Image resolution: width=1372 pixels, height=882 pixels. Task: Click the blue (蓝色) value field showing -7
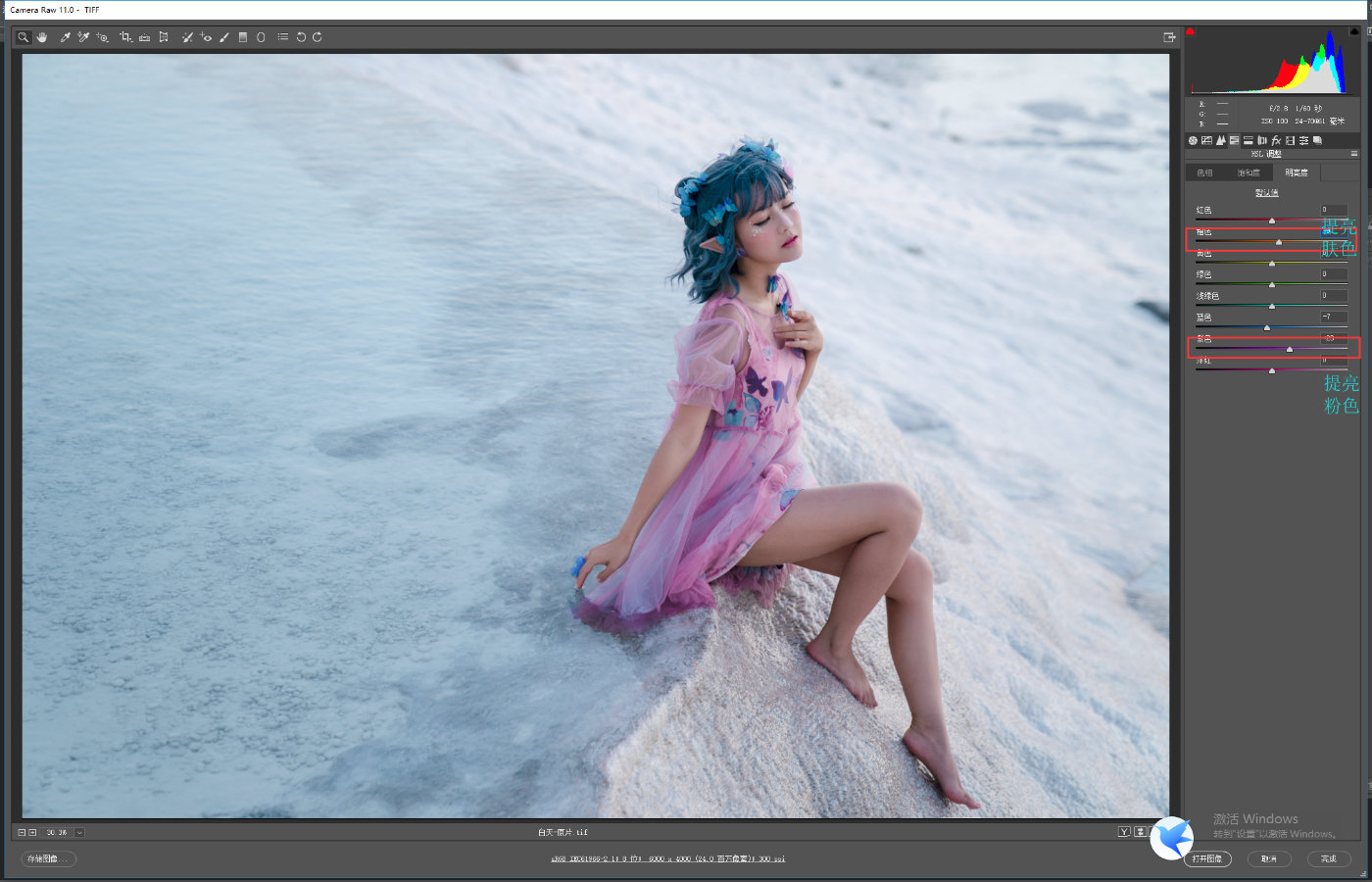point(1333,318)
